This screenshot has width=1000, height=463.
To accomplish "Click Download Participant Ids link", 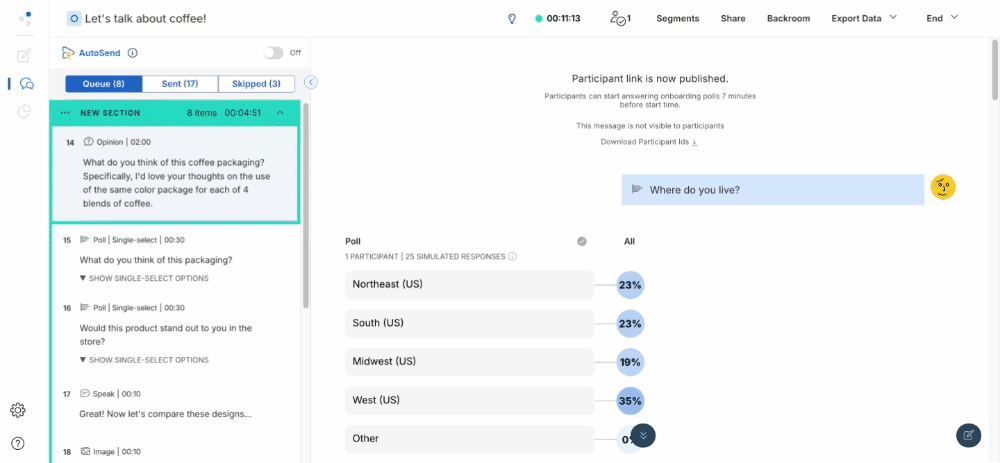I will point(649,142).
